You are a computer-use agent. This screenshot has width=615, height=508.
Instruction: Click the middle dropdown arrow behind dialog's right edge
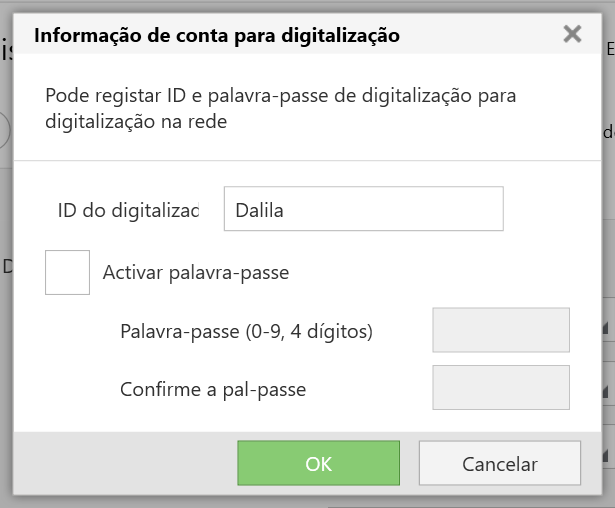(x=608, y=392)
